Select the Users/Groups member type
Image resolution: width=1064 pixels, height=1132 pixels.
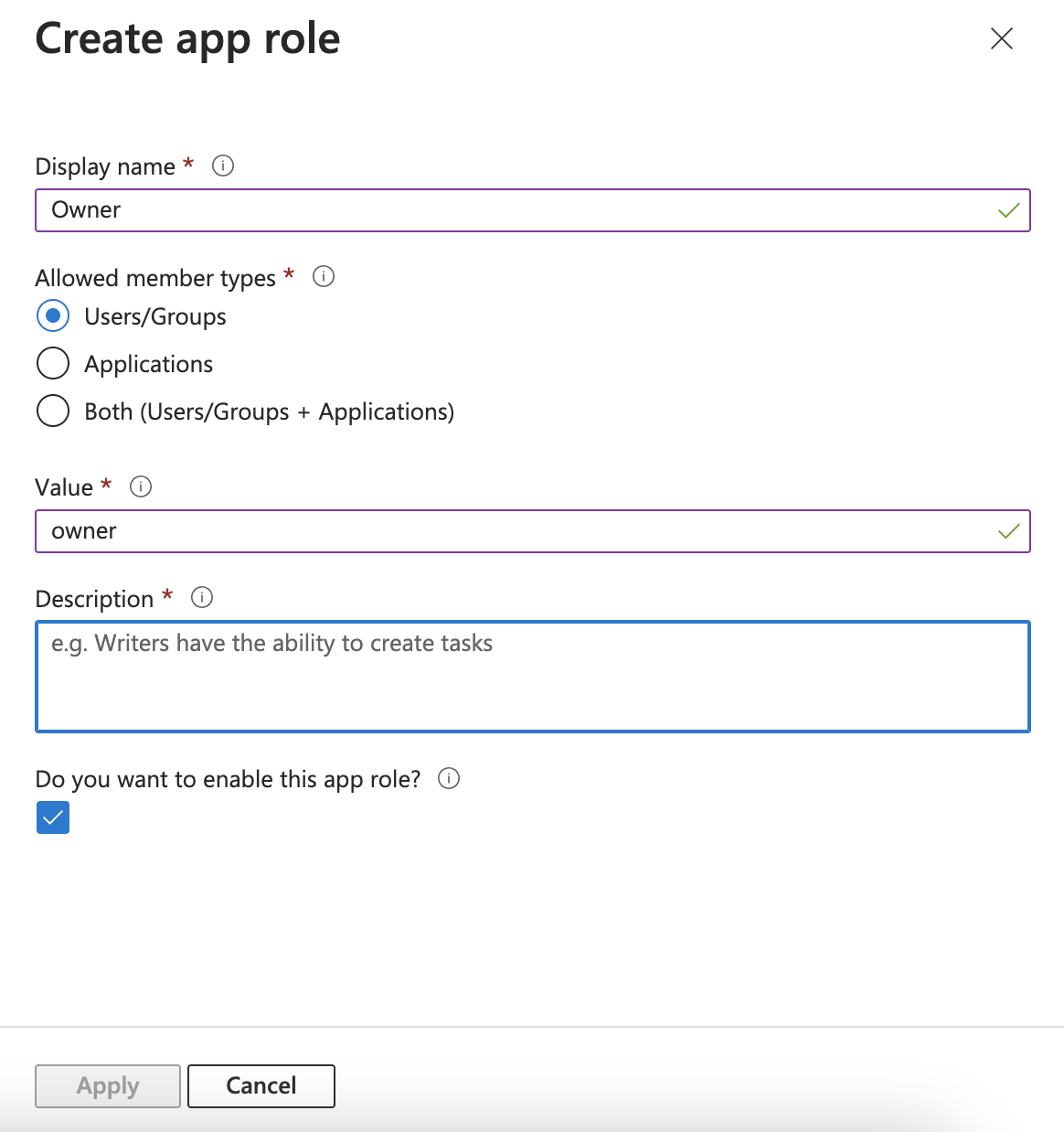[53, 315]
